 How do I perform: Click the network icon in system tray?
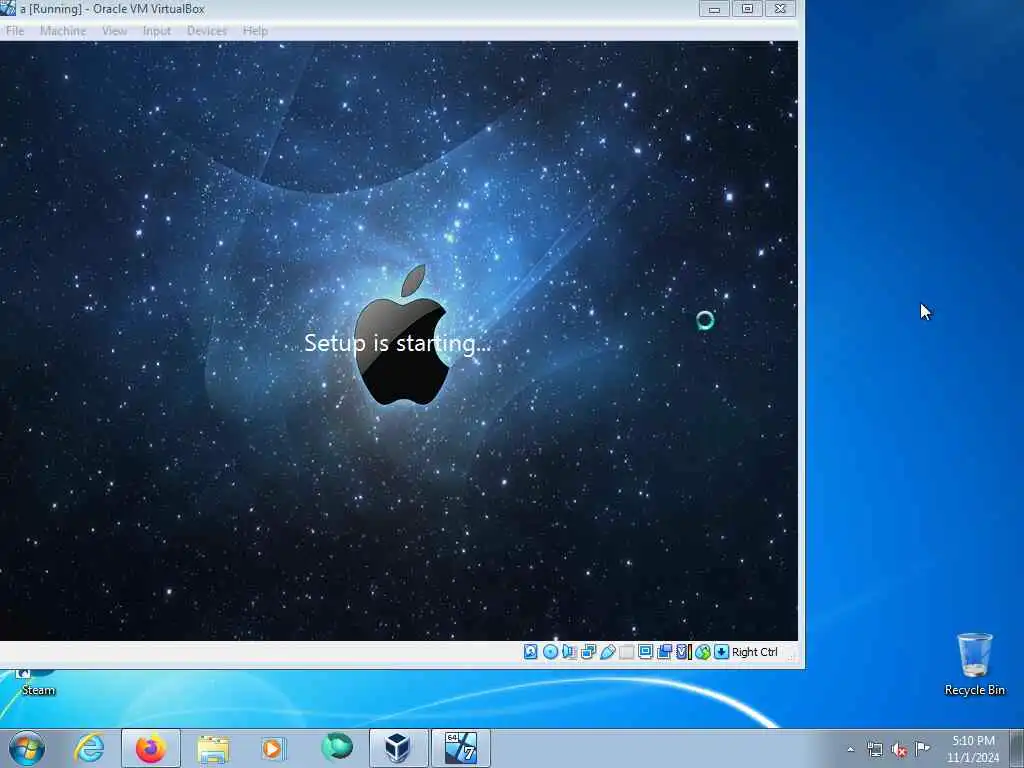coord(874,749)
